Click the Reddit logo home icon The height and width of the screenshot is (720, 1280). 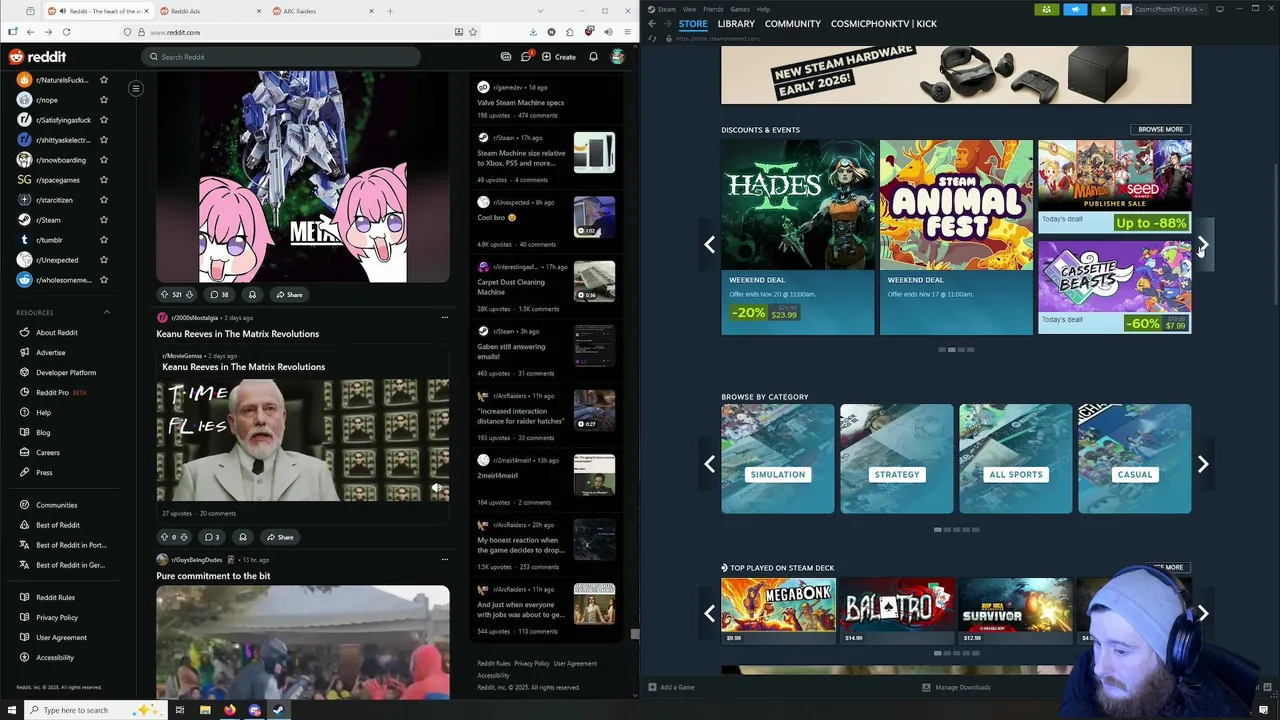[x=37, y=57]
